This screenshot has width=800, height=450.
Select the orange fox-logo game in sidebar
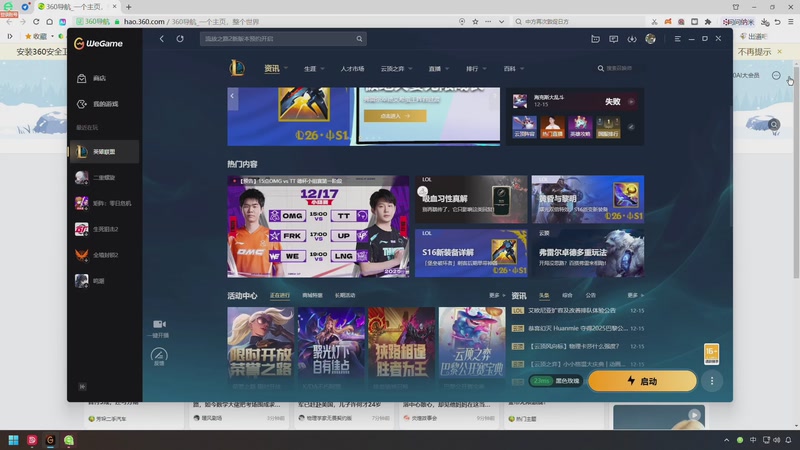[x=104, y=255]
